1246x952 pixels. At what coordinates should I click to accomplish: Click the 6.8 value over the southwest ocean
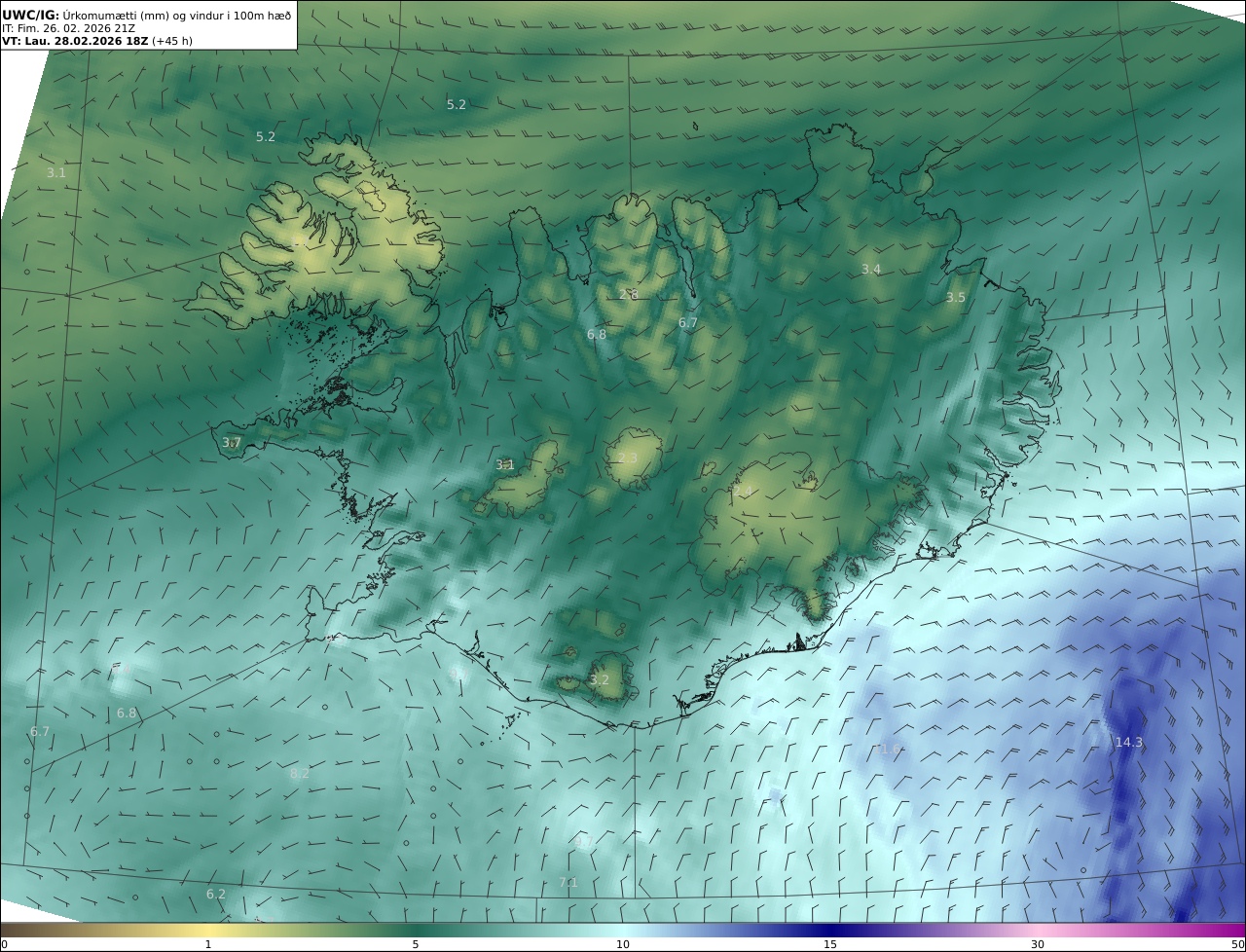point(127,713)
